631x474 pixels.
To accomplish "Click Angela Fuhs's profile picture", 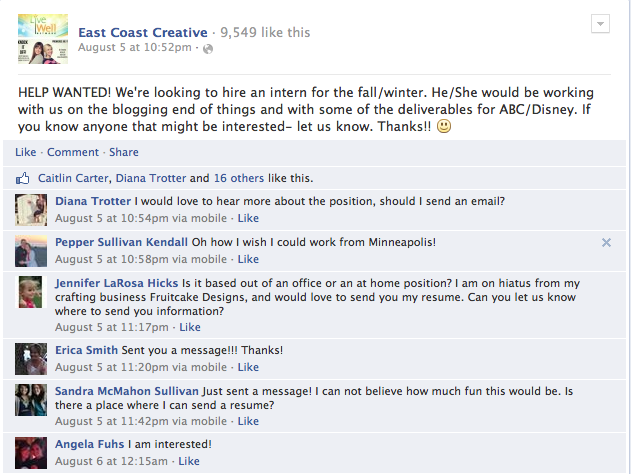I will tap(31, 452).
